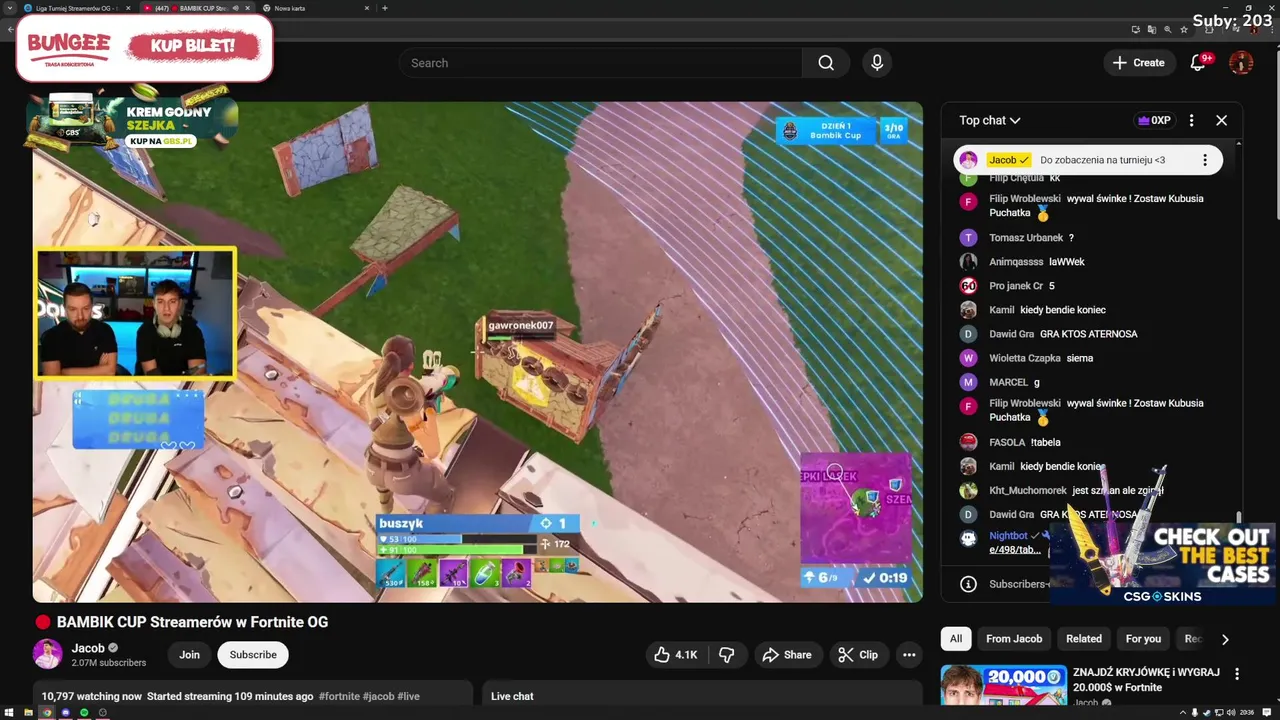1280x720 pixels.
Task: Focus the YouTube Search field
Action: point(600,63)
